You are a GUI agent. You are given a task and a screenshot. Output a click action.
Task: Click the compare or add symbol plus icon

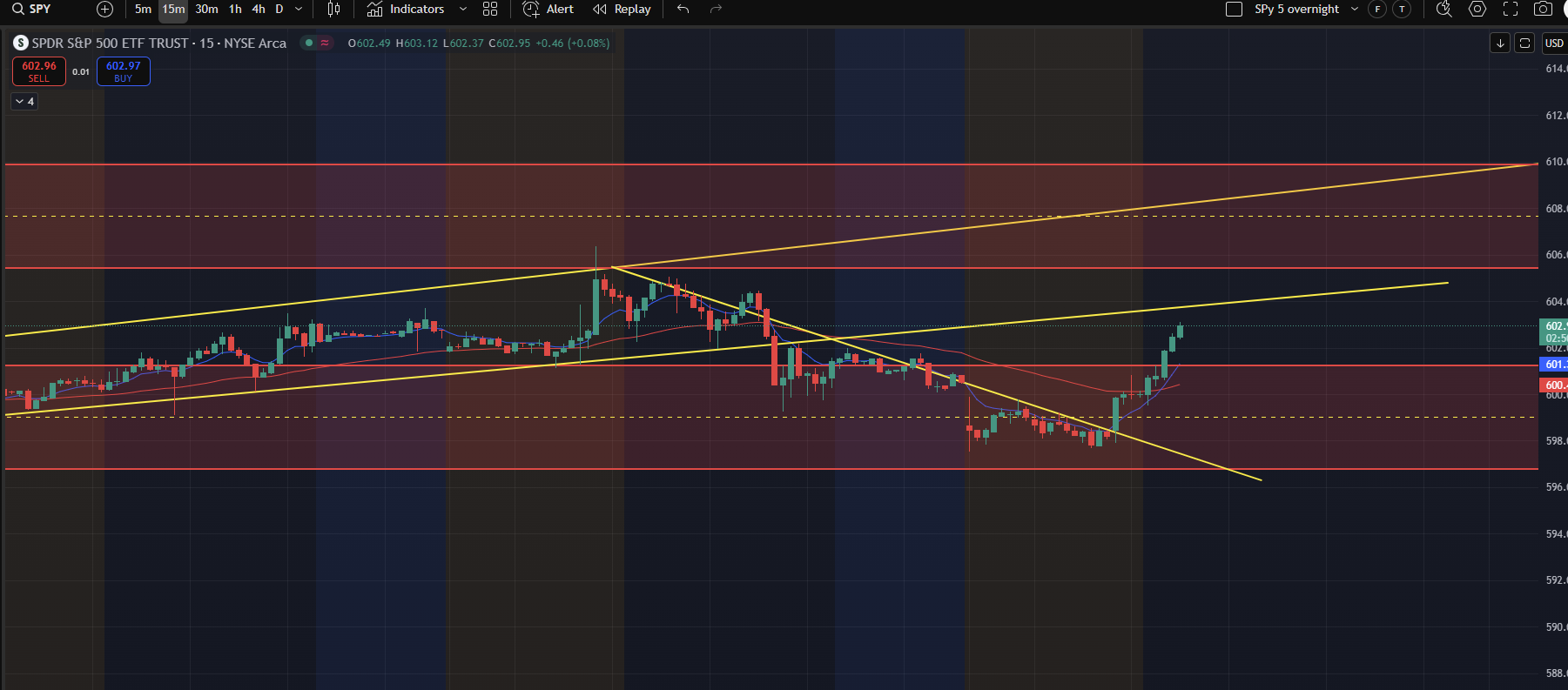click(104, 9)
